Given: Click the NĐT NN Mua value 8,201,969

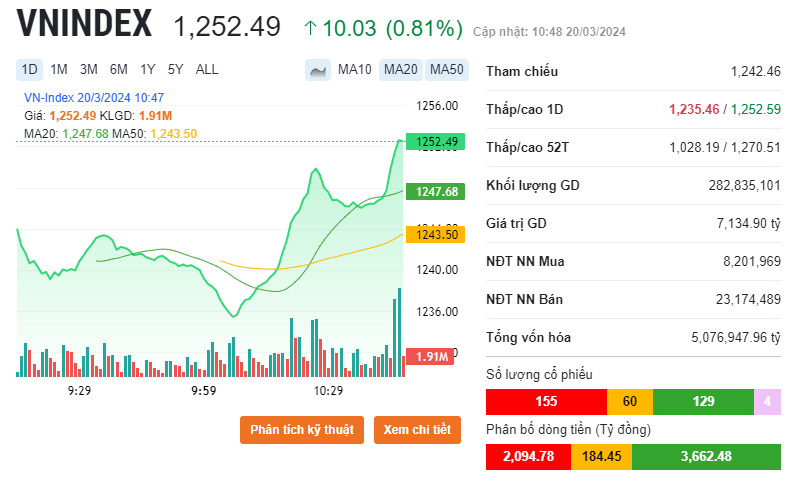Looking at the screenshot, I should 752,262.
